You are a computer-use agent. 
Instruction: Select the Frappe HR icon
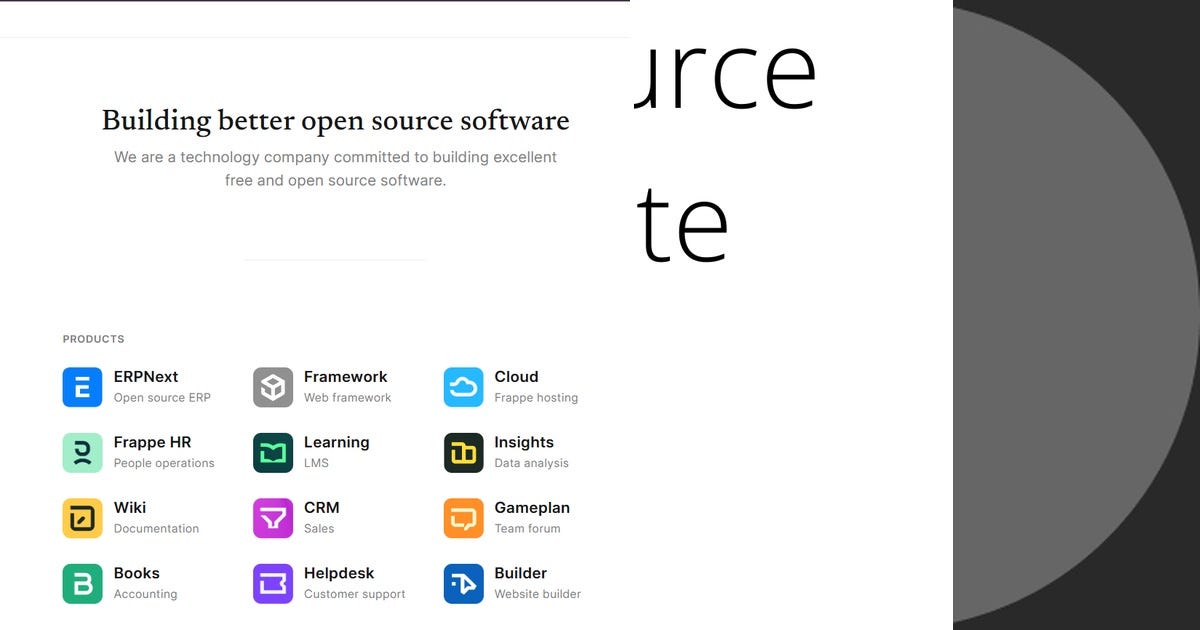pyautogui.click(x=82, y=452)
